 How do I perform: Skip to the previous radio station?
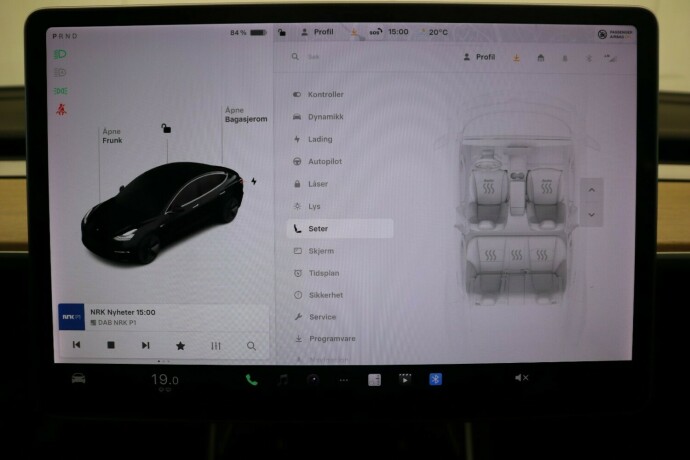77,345
